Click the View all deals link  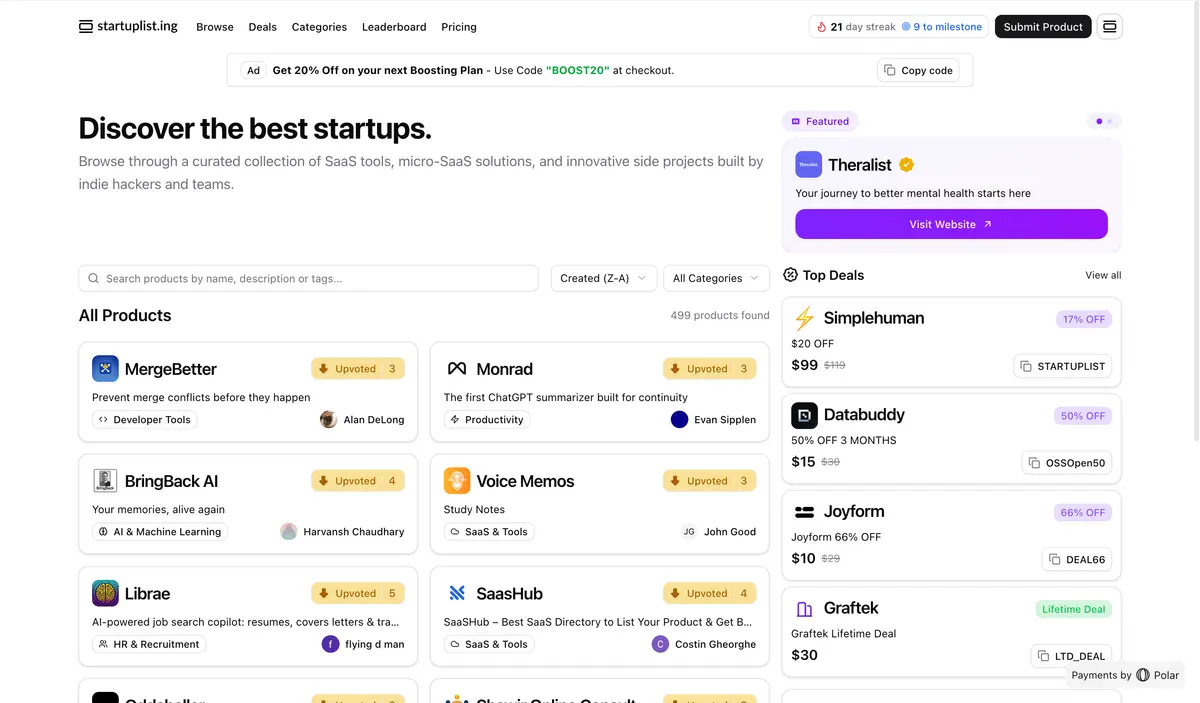click(1102, 275)
